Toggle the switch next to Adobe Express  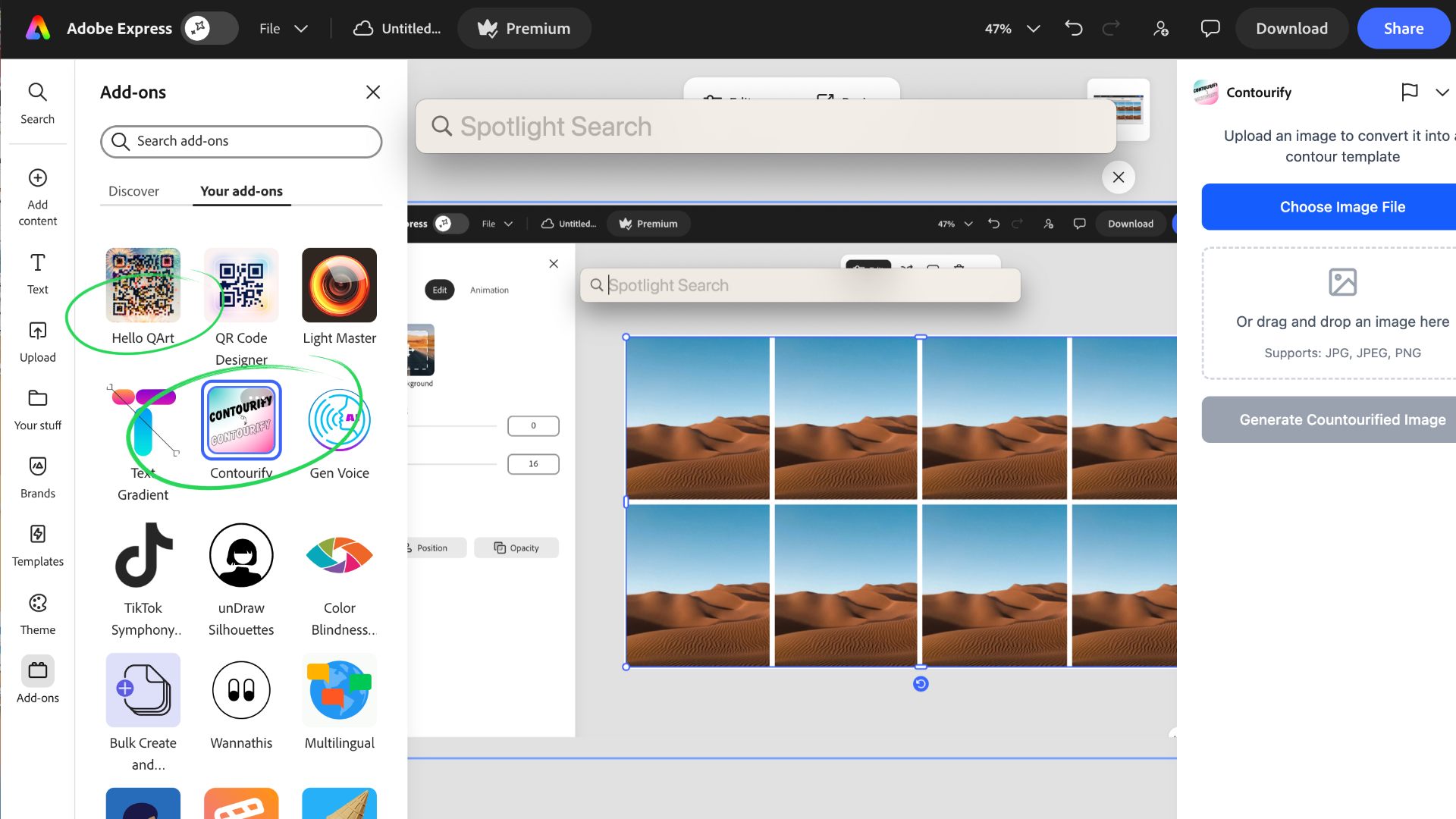click(209, 29)
